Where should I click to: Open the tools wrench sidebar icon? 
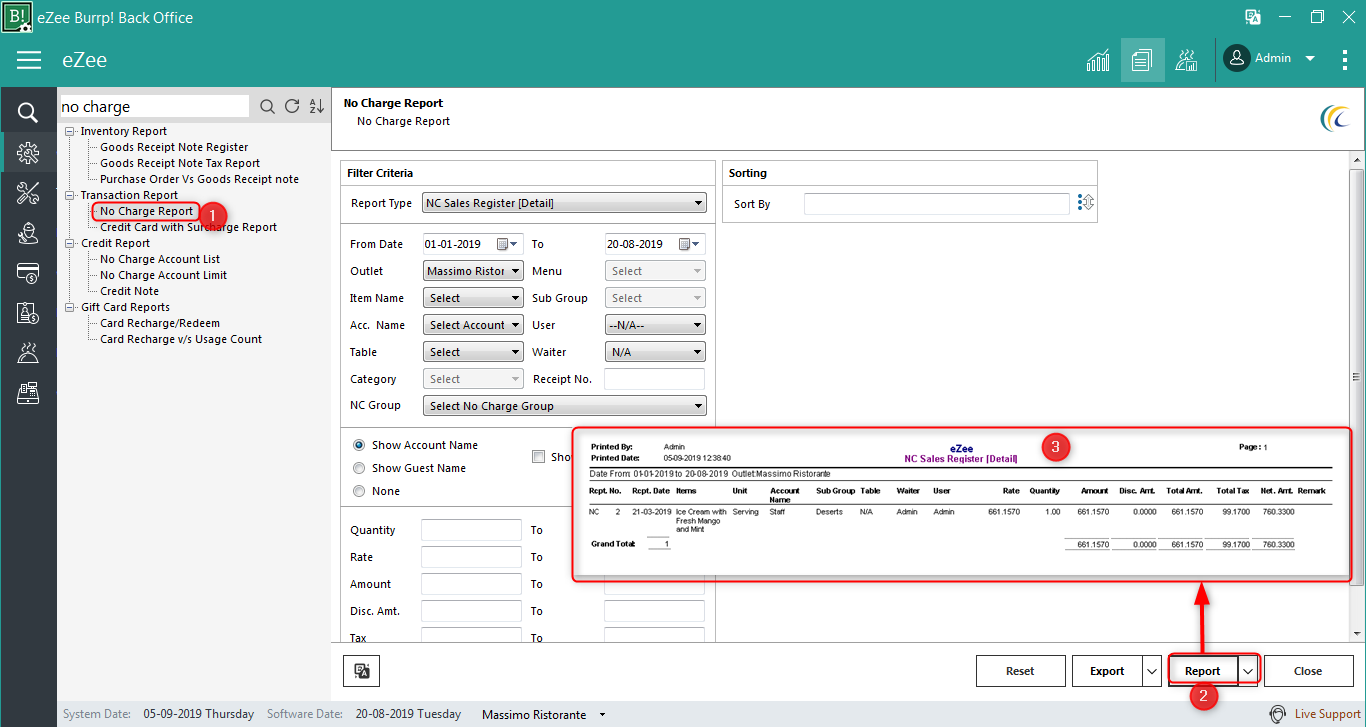[x=28, y=193]
